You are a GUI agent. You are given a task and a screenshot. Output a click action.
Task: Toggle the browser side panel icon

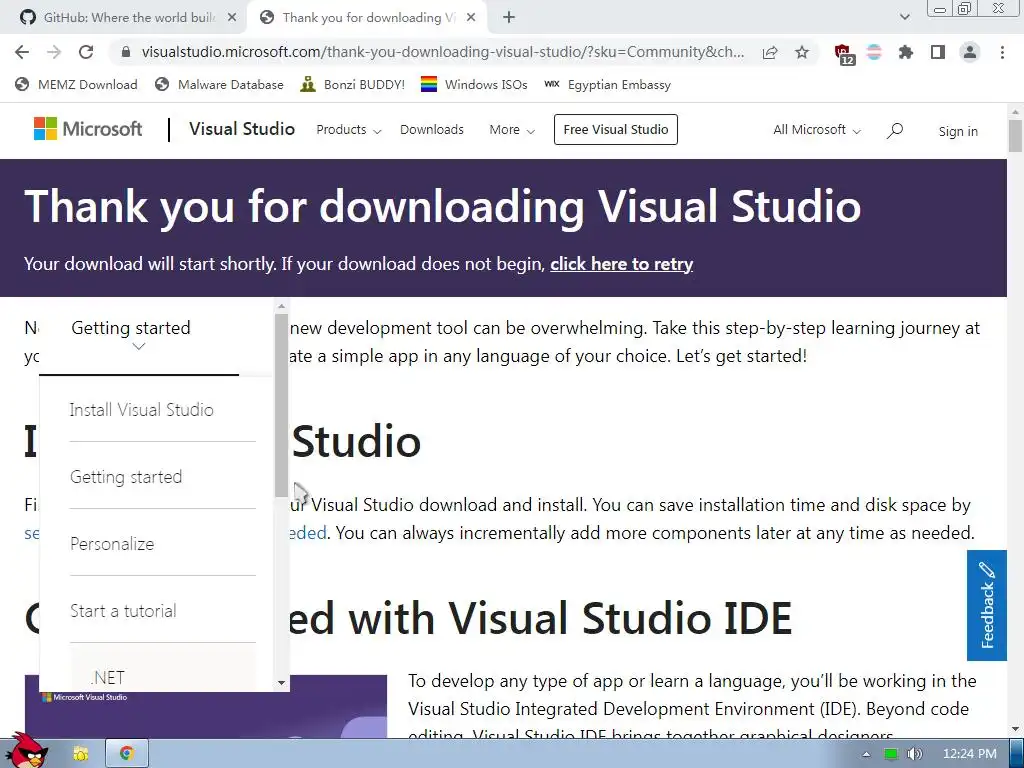point(938,52)
